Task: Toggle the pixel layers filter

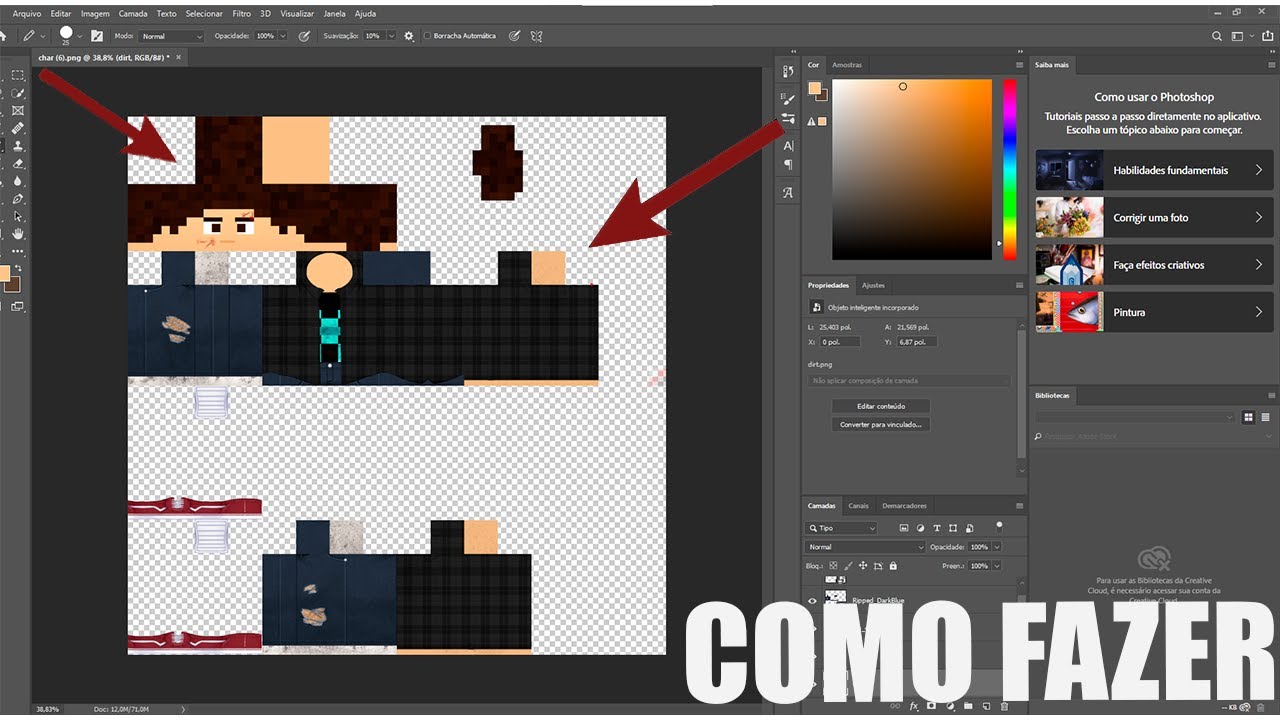Action: pyautogui.click(x=904, y=528)
